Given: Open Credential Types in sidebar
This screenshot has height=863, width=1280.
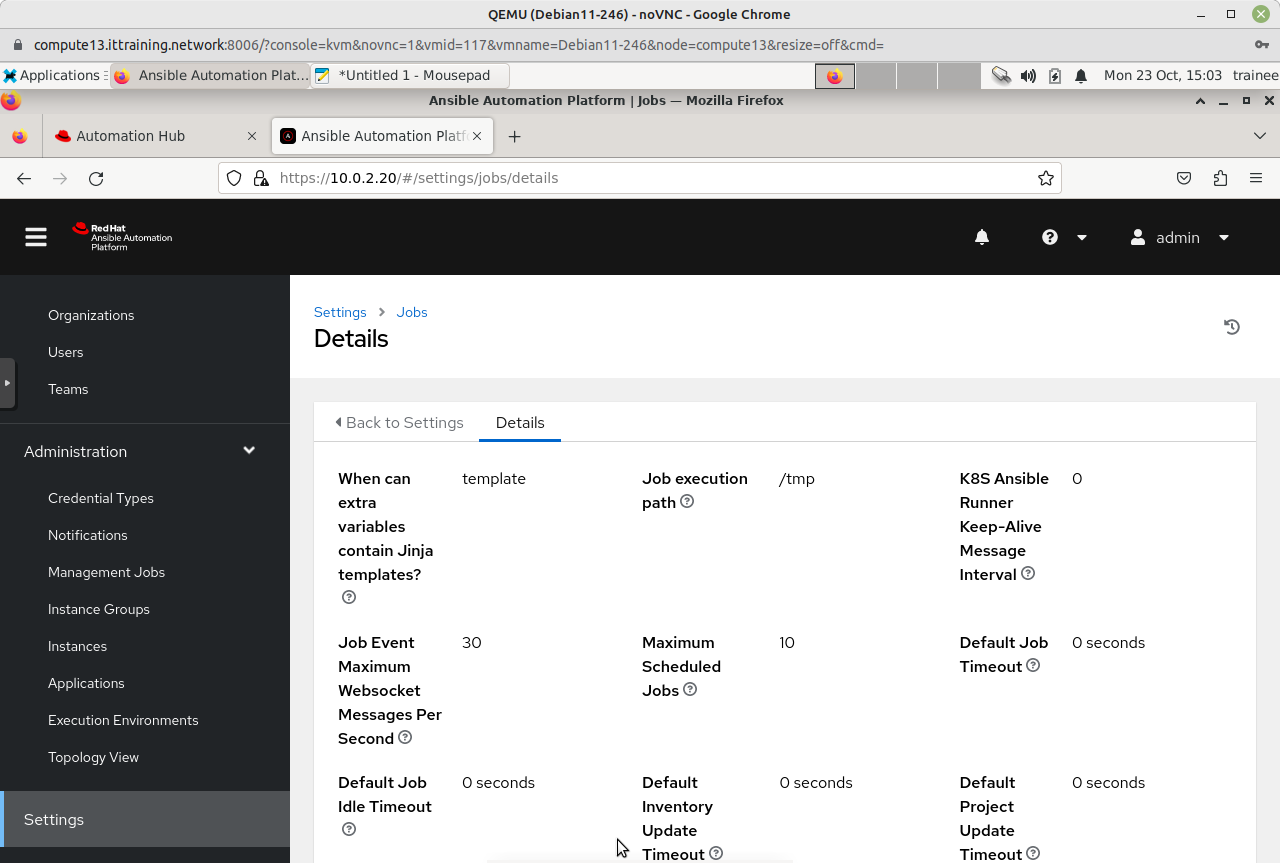Looking at the screenshot, I should tap(101, 498).
